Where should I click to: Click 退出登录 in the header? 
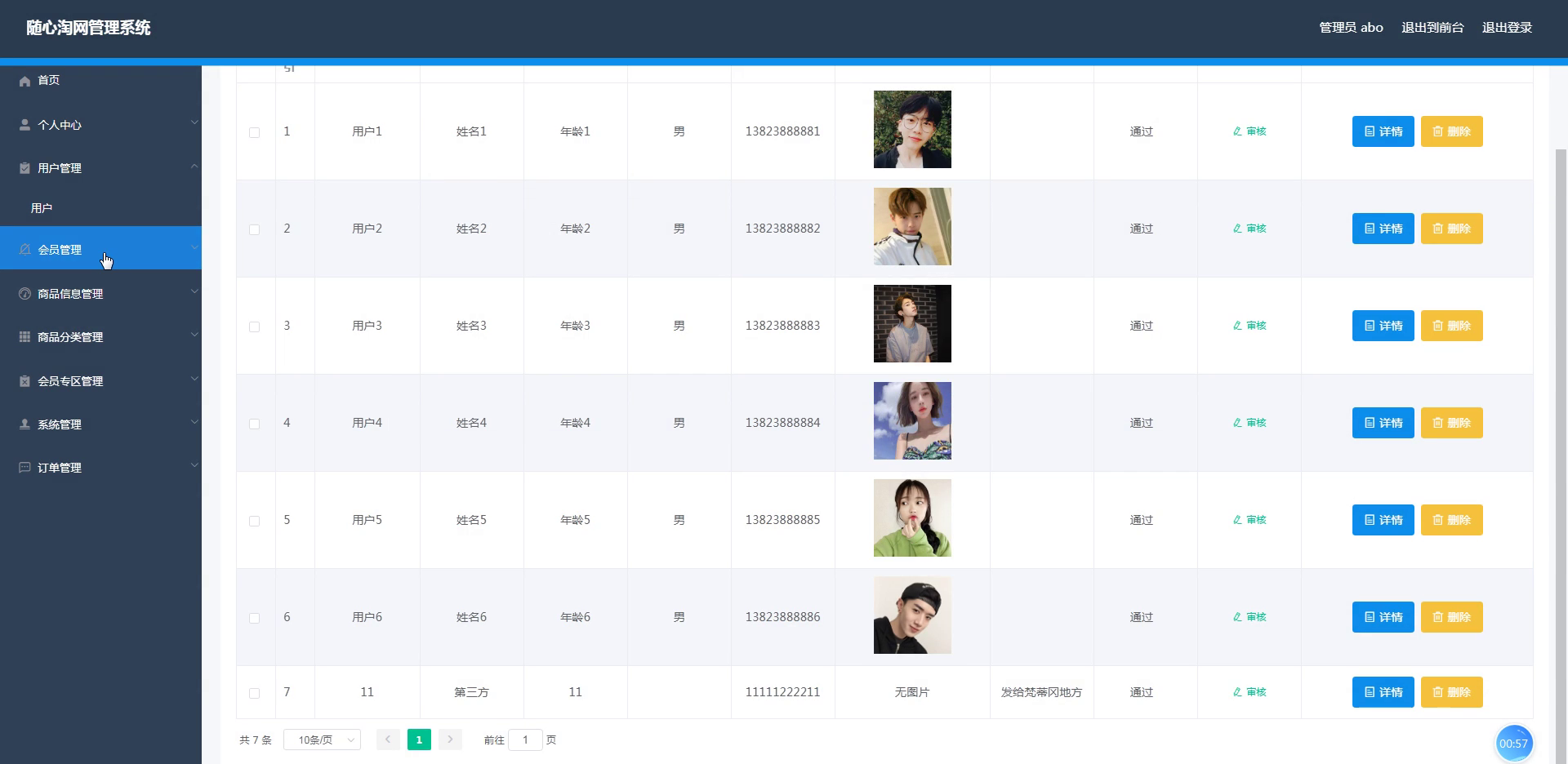pos(1507,28)
